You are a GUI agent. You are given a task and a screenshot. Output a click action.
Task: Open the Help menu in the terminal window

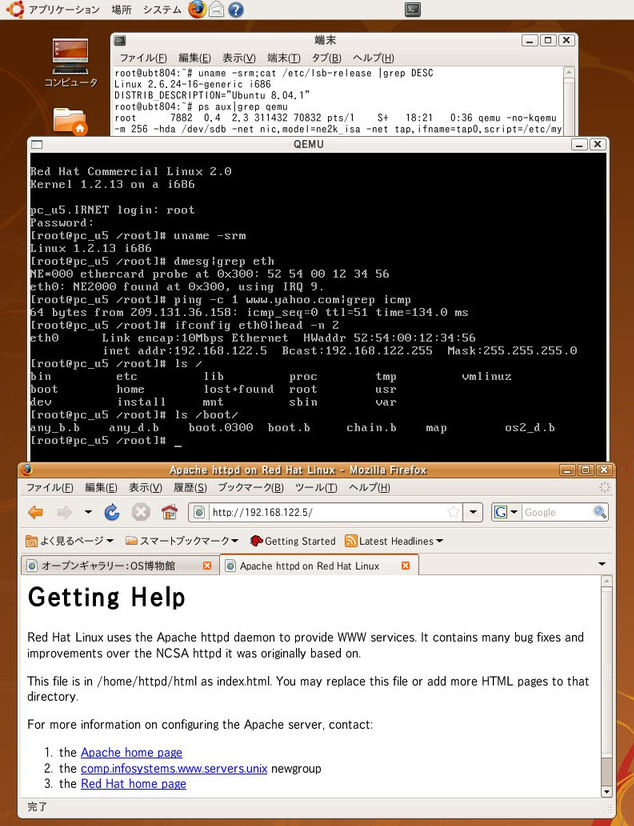373,58
